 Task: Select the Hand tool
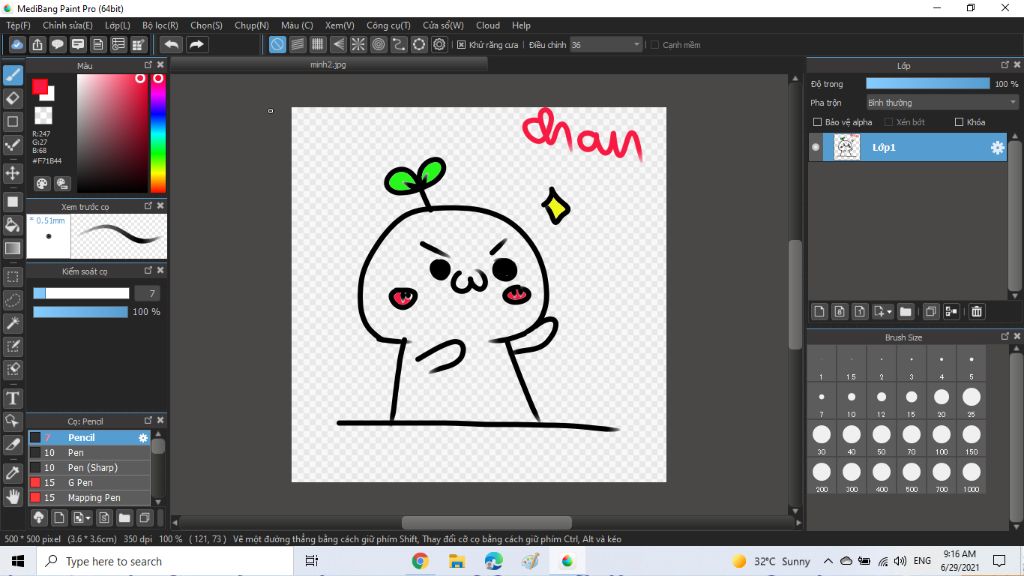coord(12,496)
